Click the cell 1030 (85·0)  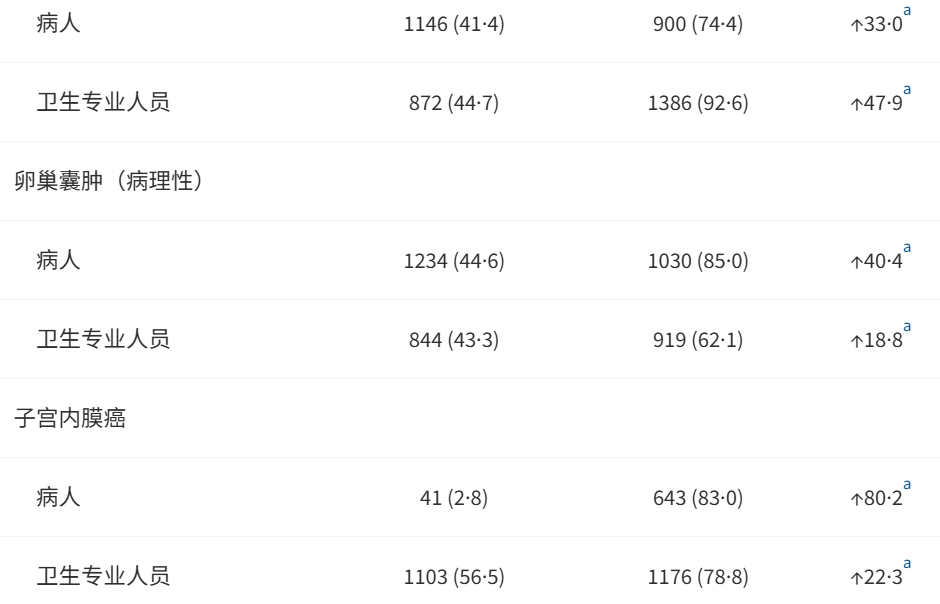pos(698,261)
